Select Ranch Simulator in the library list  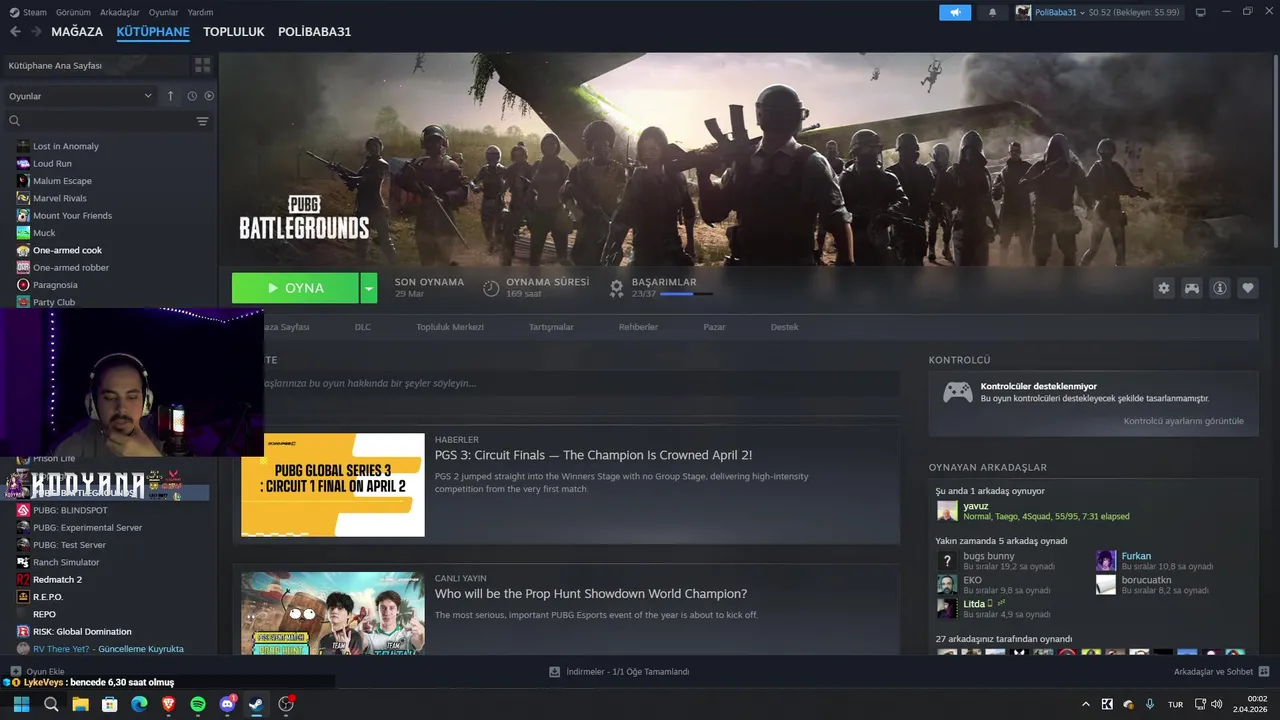coord(66,562)
